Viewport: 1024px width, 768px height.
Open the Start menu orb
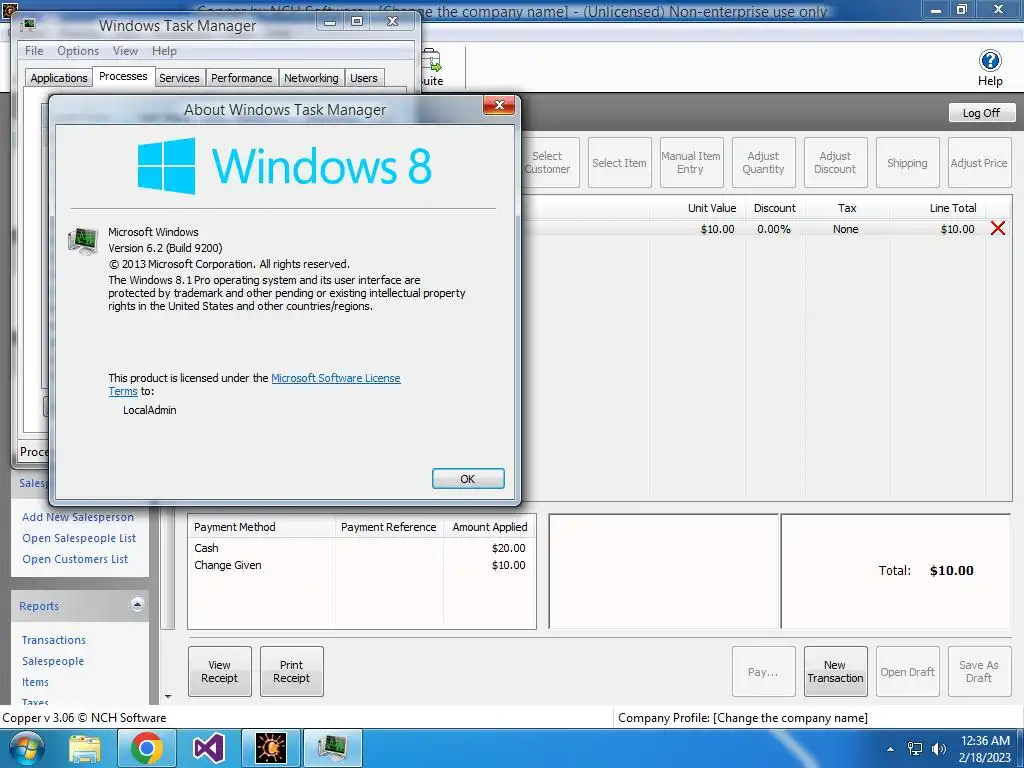(x=27, y=748)
